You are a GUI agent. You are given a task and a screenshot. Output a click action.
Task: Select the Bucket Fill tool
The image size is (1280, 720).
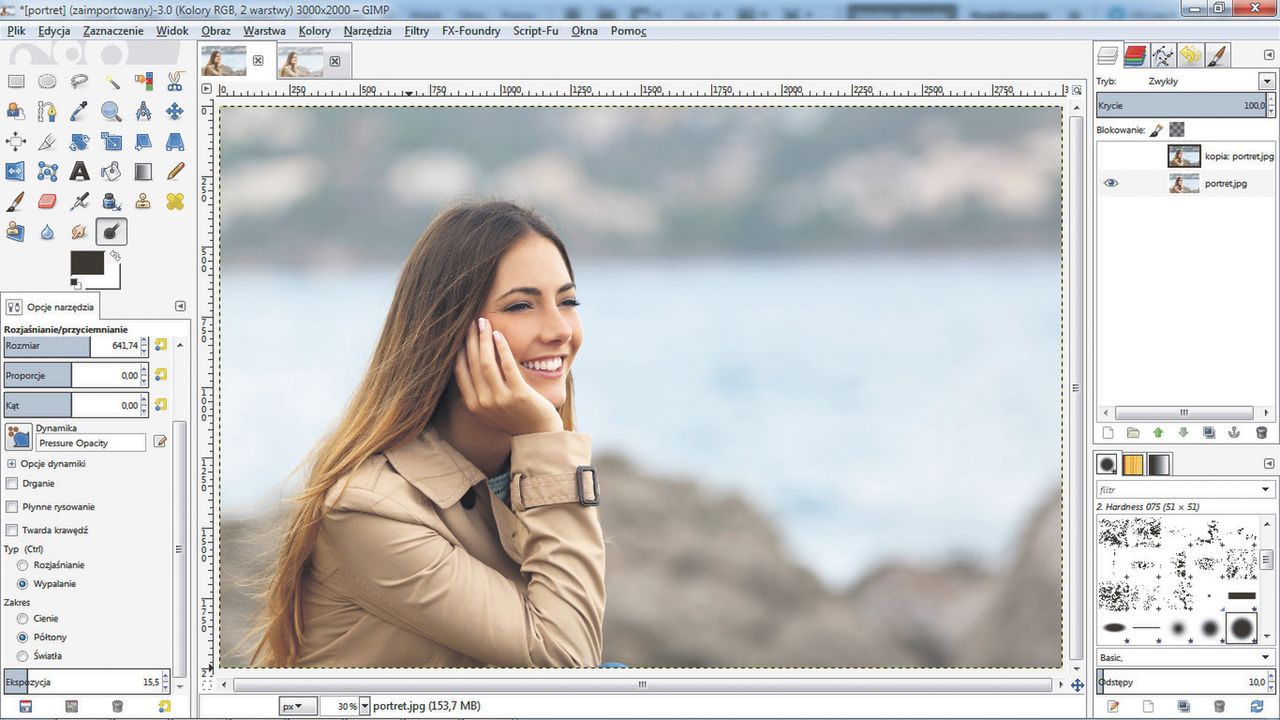tap(111, 172)
